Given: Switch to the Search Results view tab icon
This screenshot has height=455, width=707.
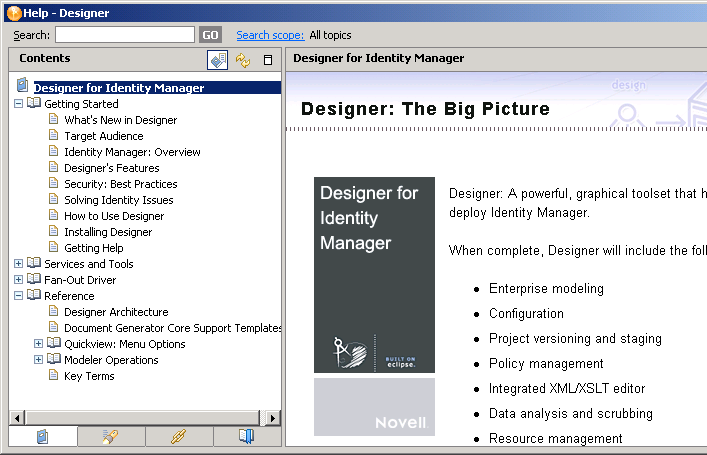Looking at the screenshot, I should [x=110, y=437].
